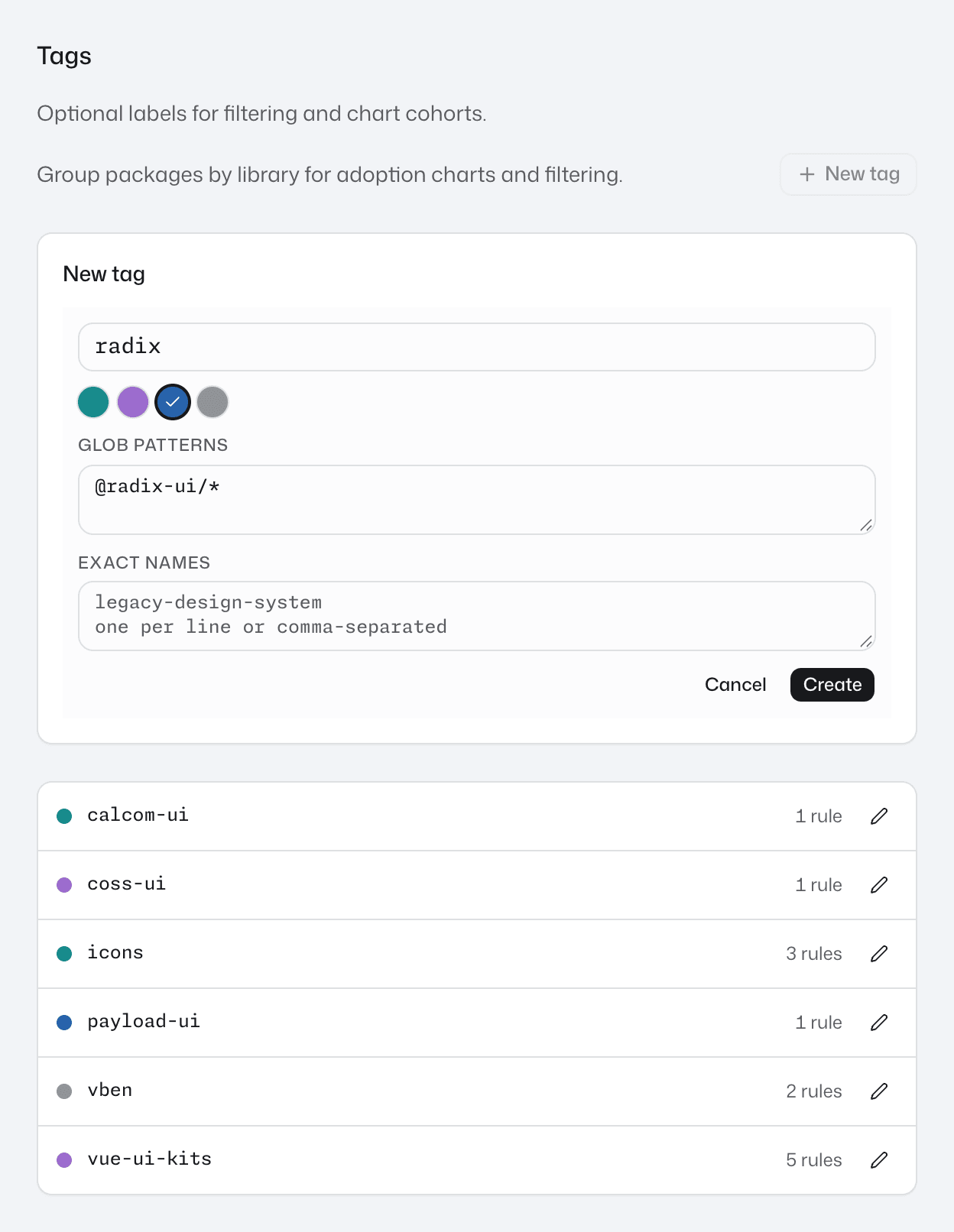Focus the tag name field containing radix

tap(476, 347)
